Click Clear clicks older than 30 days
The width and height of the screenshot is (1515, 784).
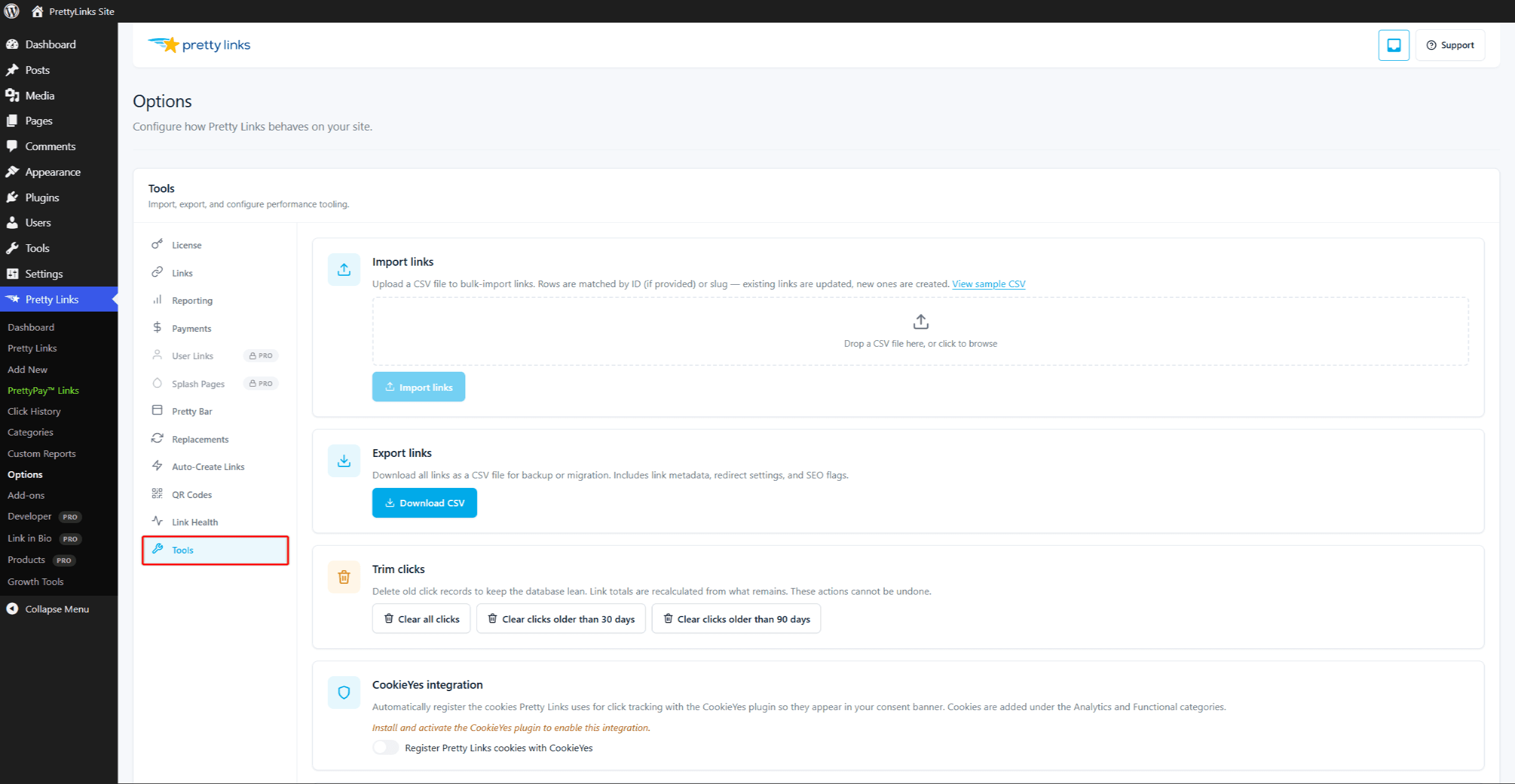point(561,618)
